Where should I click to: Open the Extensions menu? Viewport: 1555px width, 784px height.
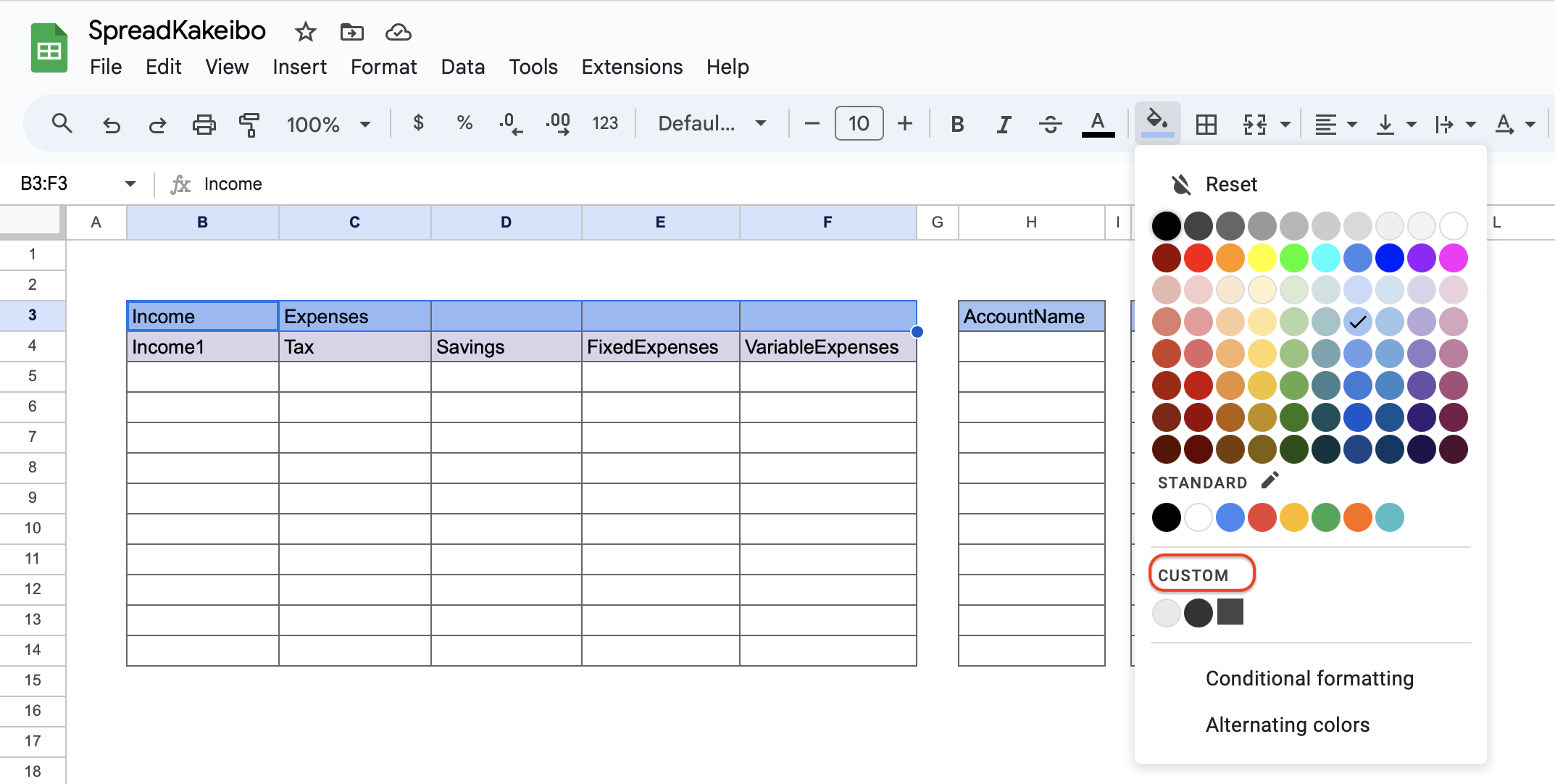point(631,67)
